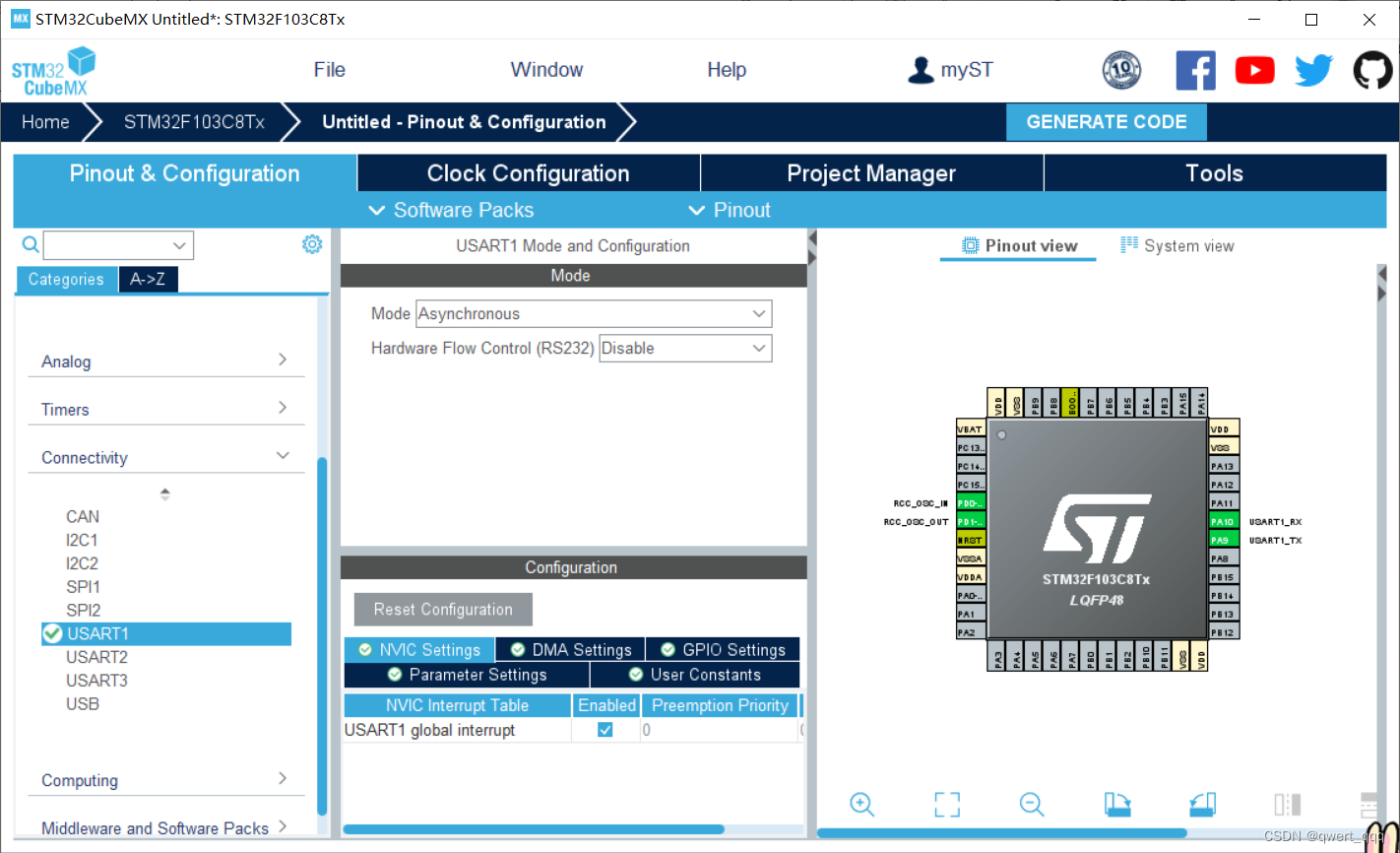Click the Reset Configuration button
The image size is (1400, 853).
[443, 610]
